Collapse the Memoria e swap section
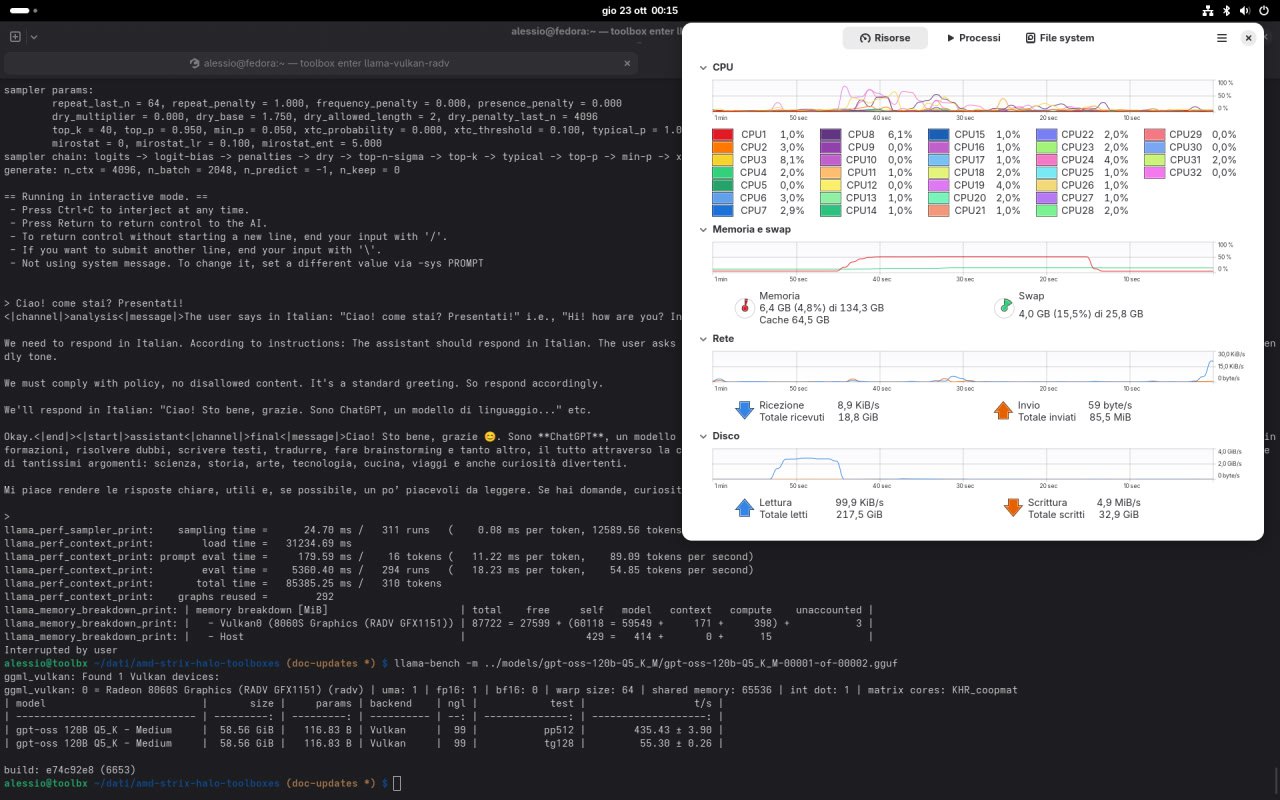Screen dimensions: 1280x800 coord(704,229)
